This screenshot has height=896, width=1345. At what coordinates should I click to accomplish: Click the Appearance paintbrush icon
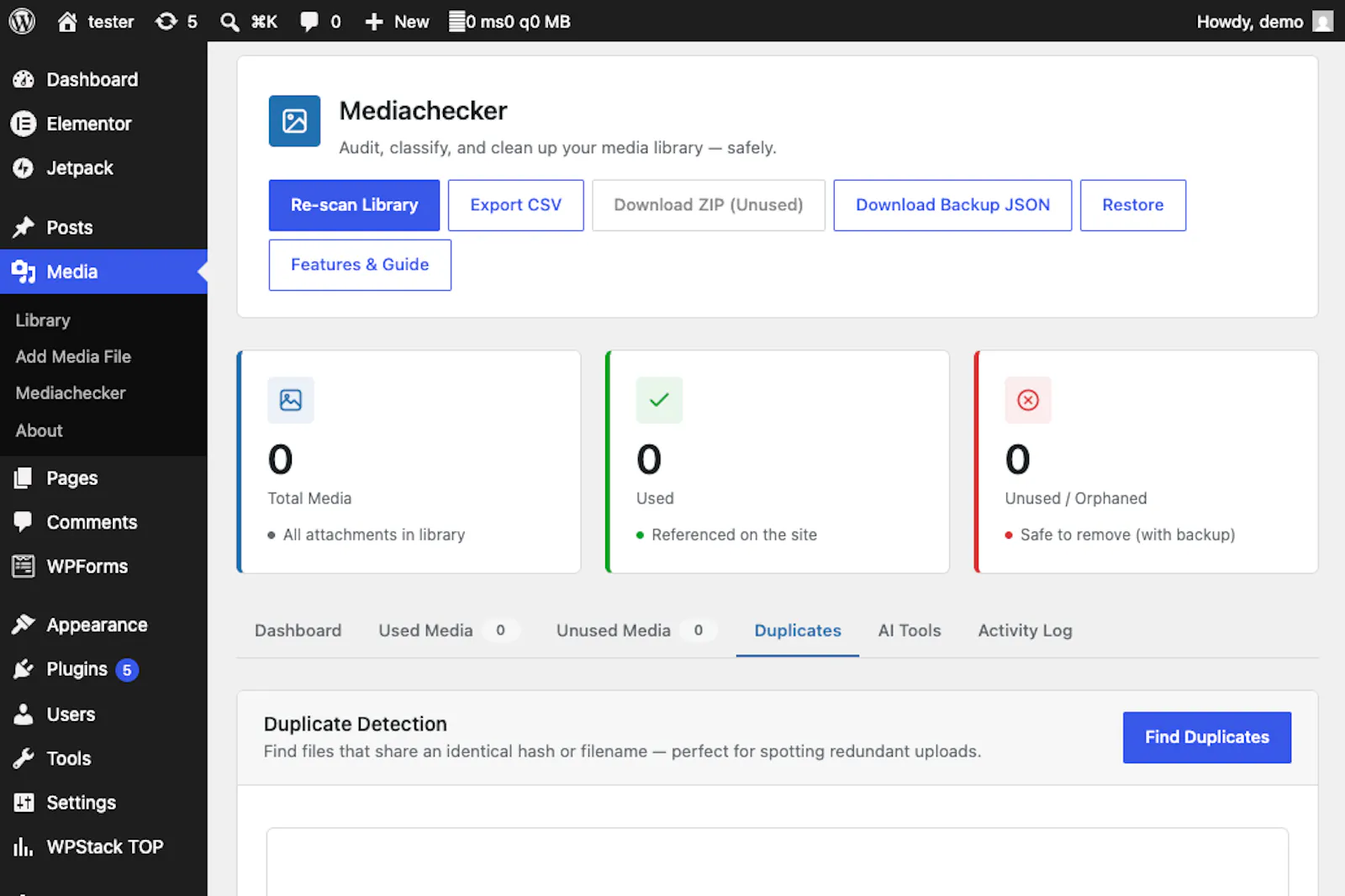(24, 625)
